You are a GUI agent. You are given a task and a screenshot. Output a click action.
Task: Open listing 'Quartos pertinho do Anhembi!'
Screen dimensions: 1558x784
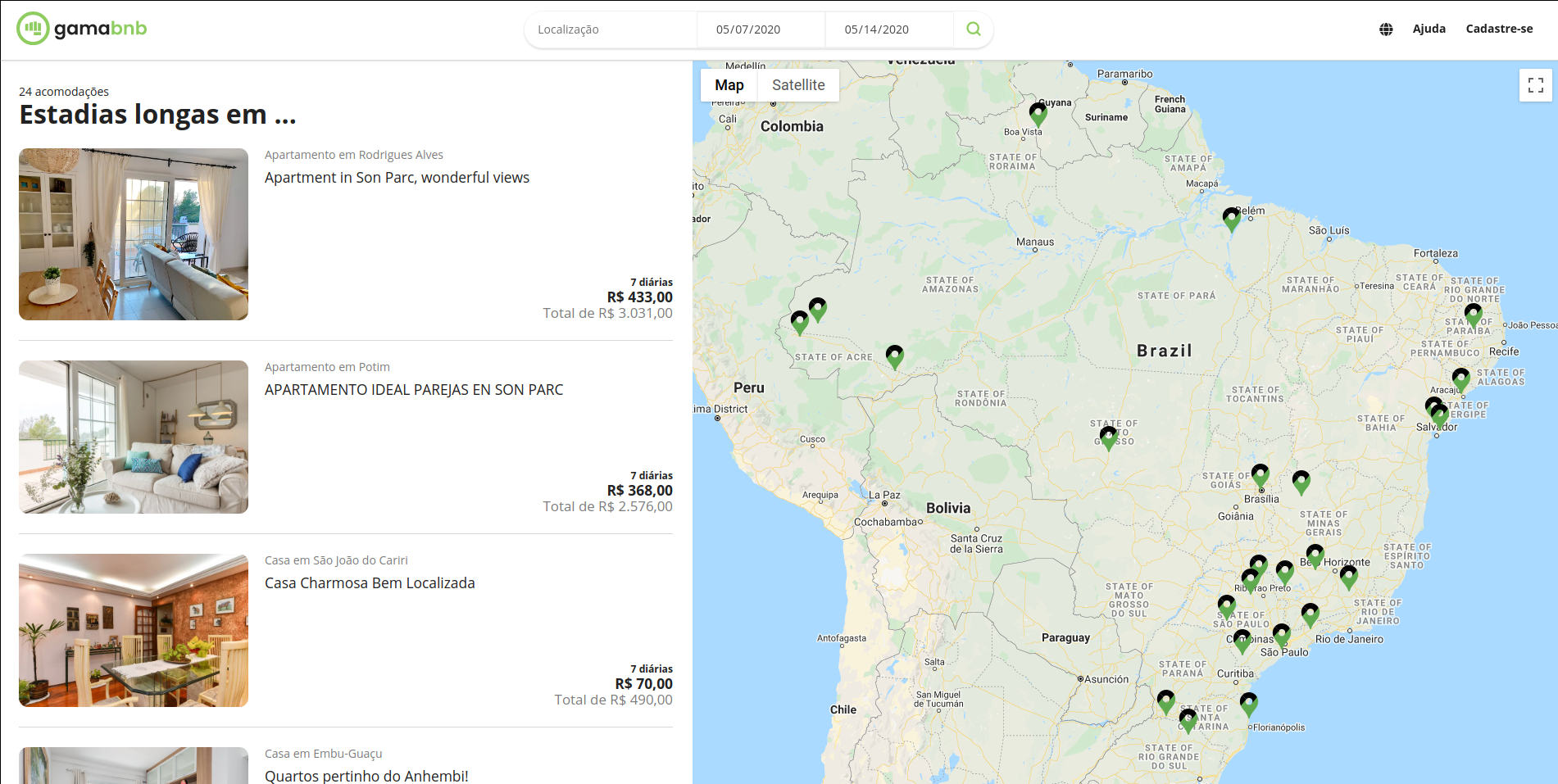[366, 776]
